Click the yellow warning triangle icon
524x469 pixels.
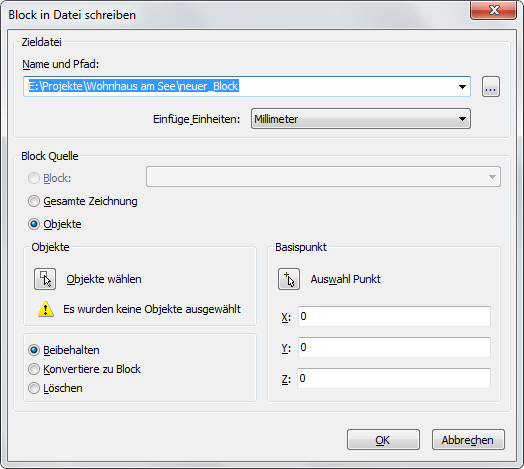[x=46, y=309]
